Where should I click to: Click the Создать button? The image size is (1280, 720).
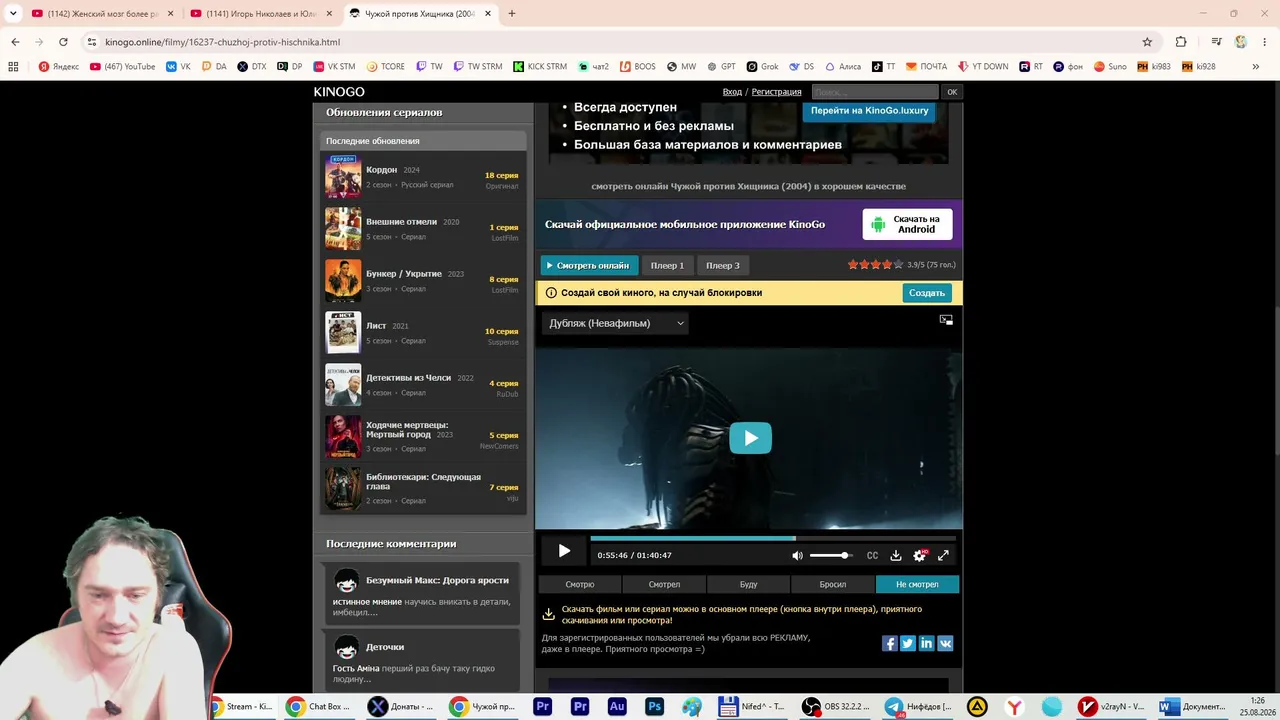point(927,293)
